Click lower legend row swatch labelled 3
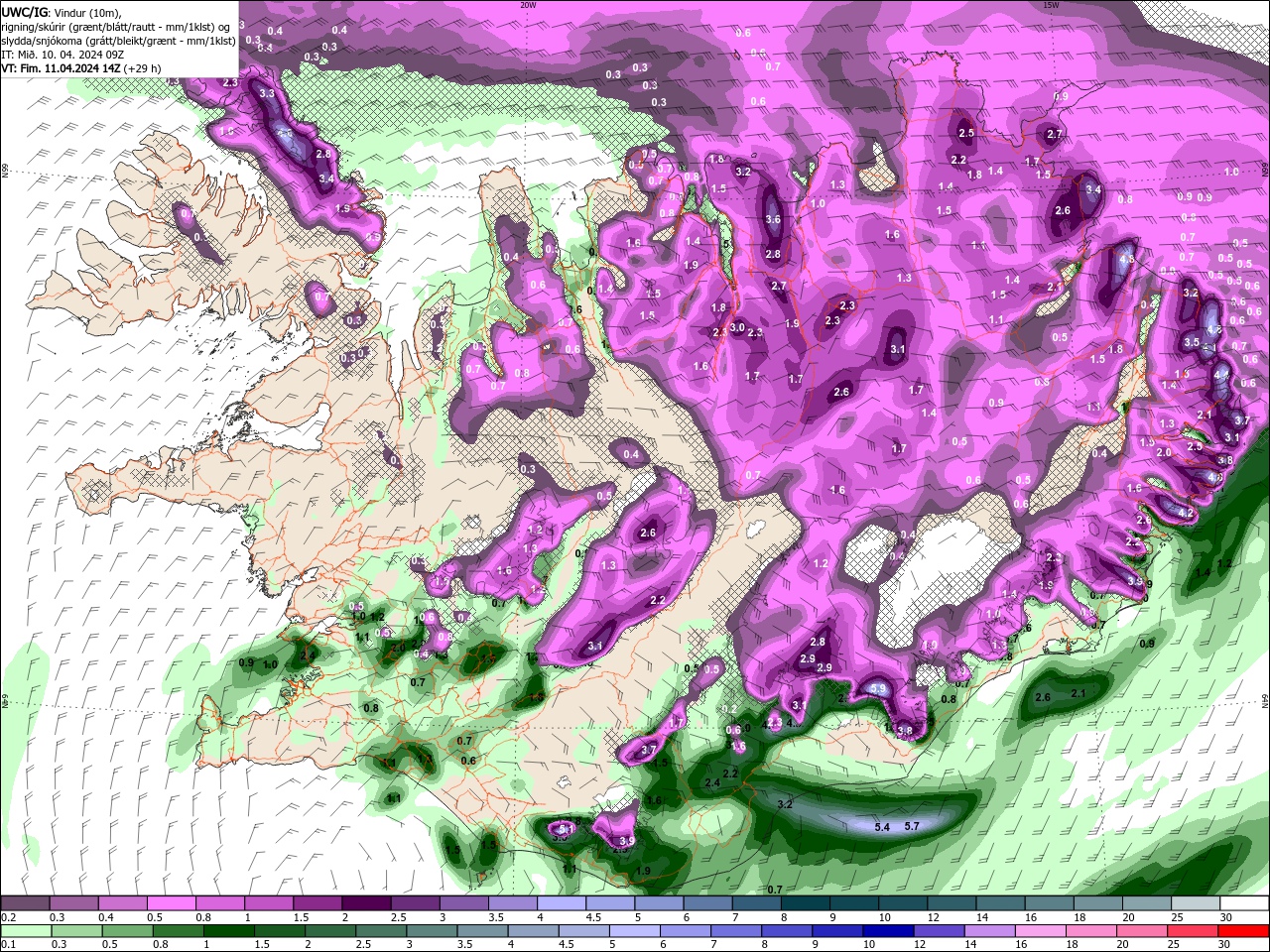 coord(432,931)
